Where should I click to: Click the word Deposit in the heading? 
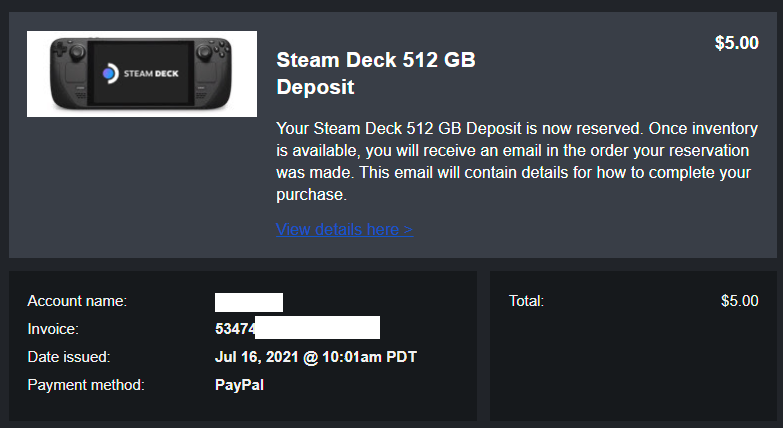315,87
